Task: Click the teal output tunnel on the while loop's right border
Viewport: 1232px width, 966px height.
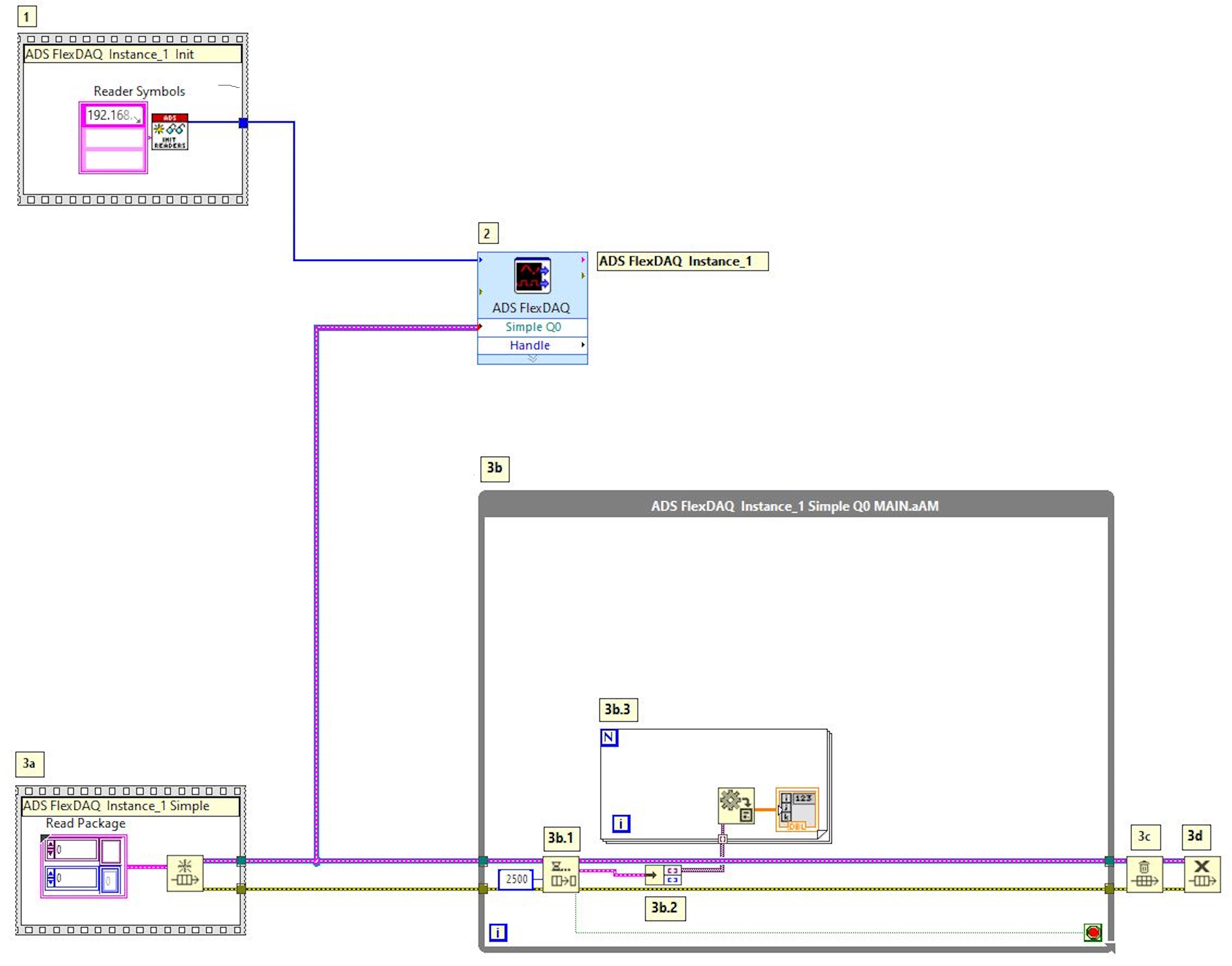Action: pos(1109,861)
